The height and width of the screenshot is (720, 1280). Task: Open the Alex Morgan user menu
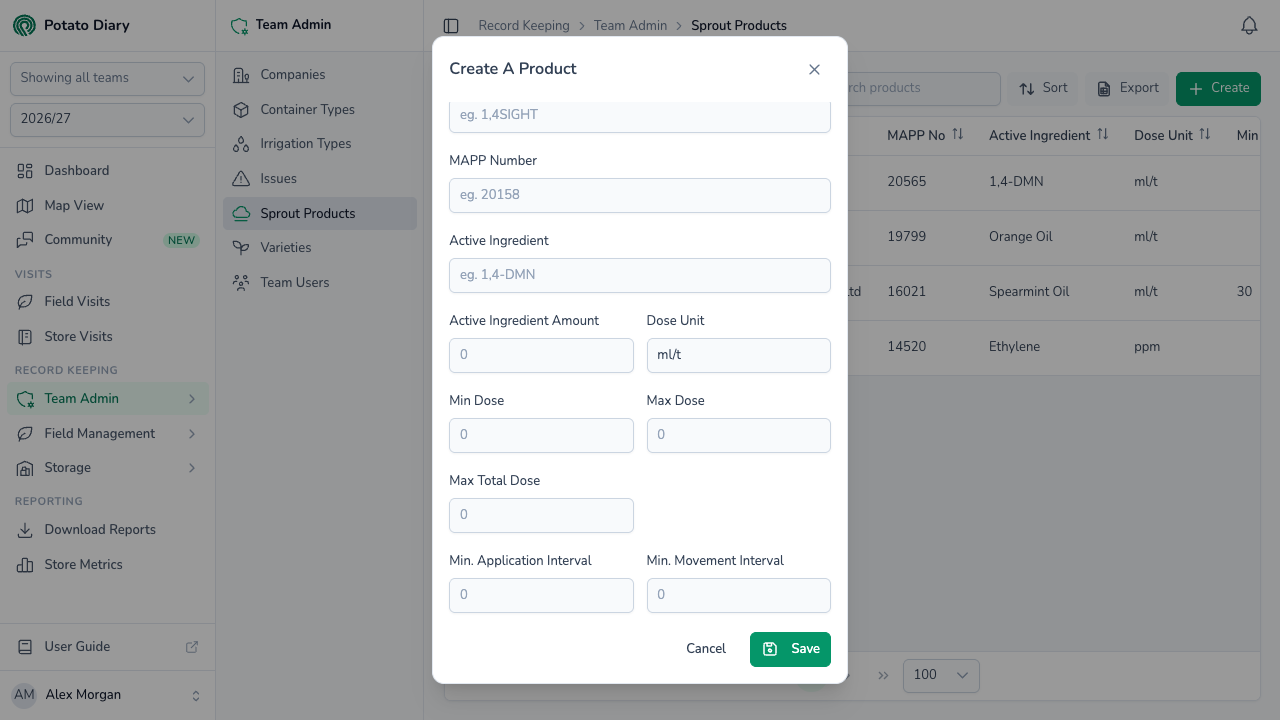click(108, 695)
